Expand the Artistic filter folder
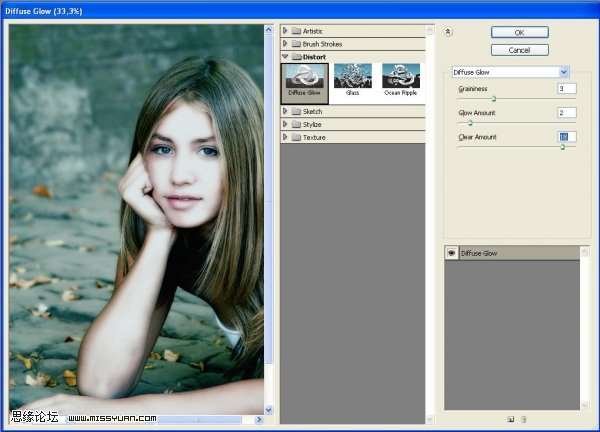Screen dimensions: 600x432 click(286, 31)
